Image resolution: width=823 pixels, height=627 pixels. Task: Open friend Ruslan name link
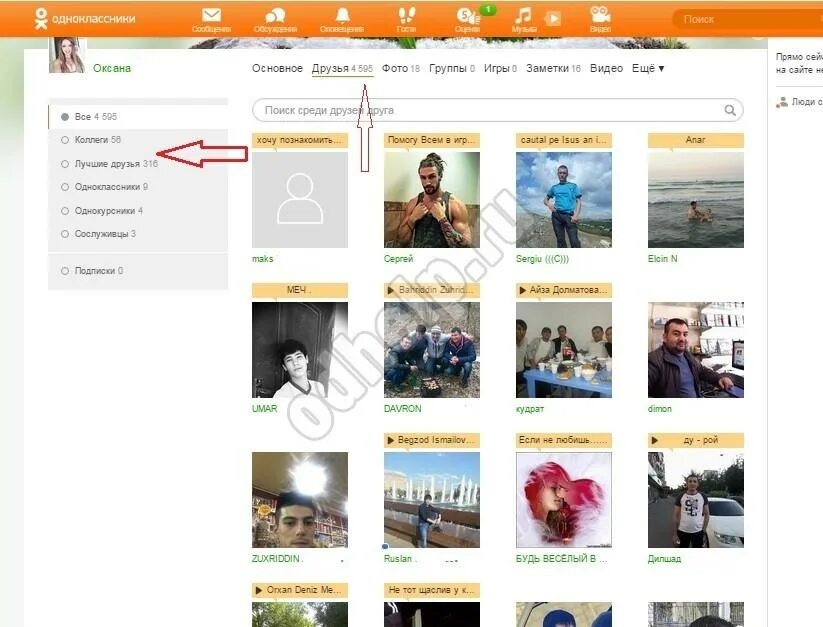click(x=399, y=559)
